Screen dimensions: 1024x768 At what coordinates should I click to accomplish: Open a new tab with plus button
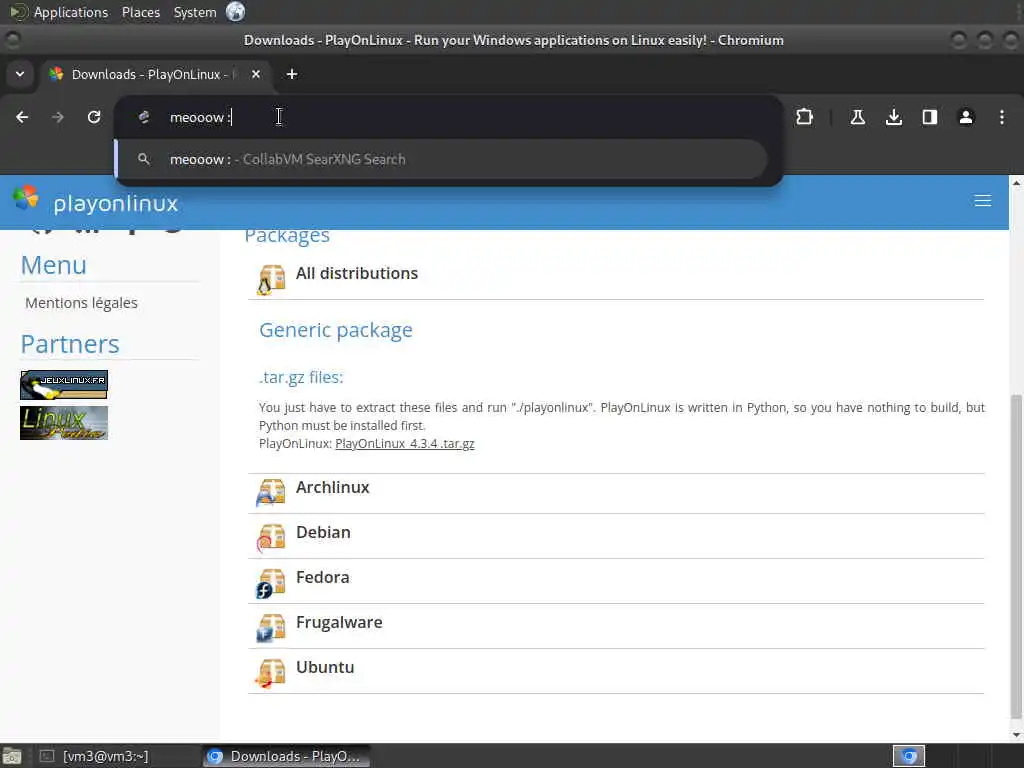coord(292,74)
